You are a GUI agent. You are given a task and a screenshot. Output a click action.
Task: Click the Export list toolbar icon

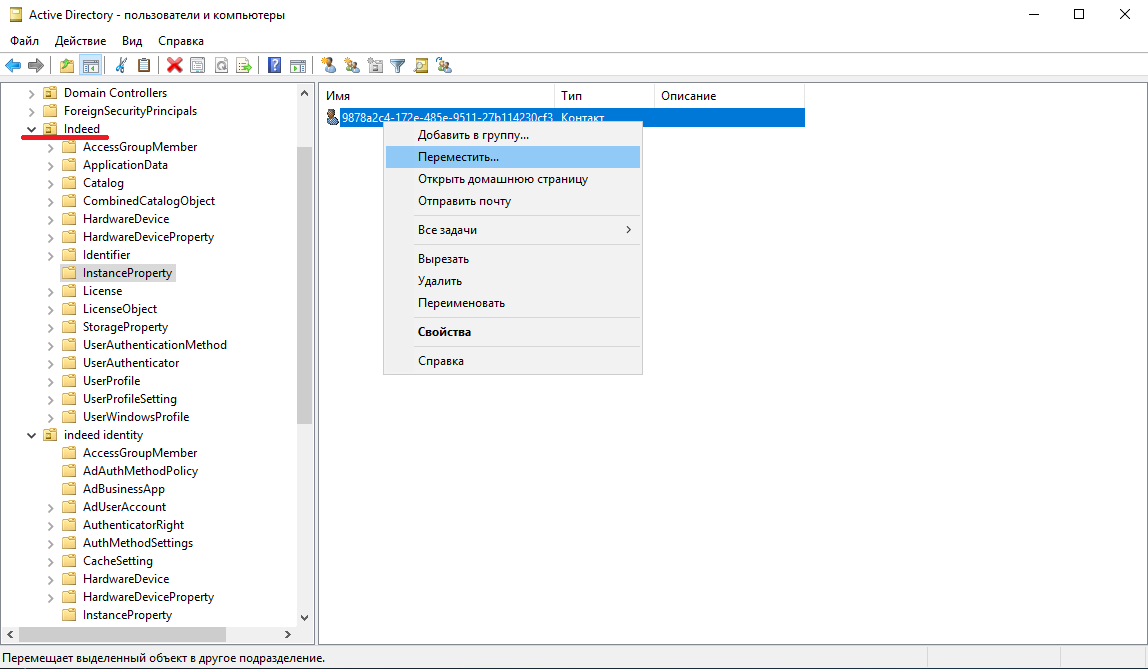pos(243,66)
